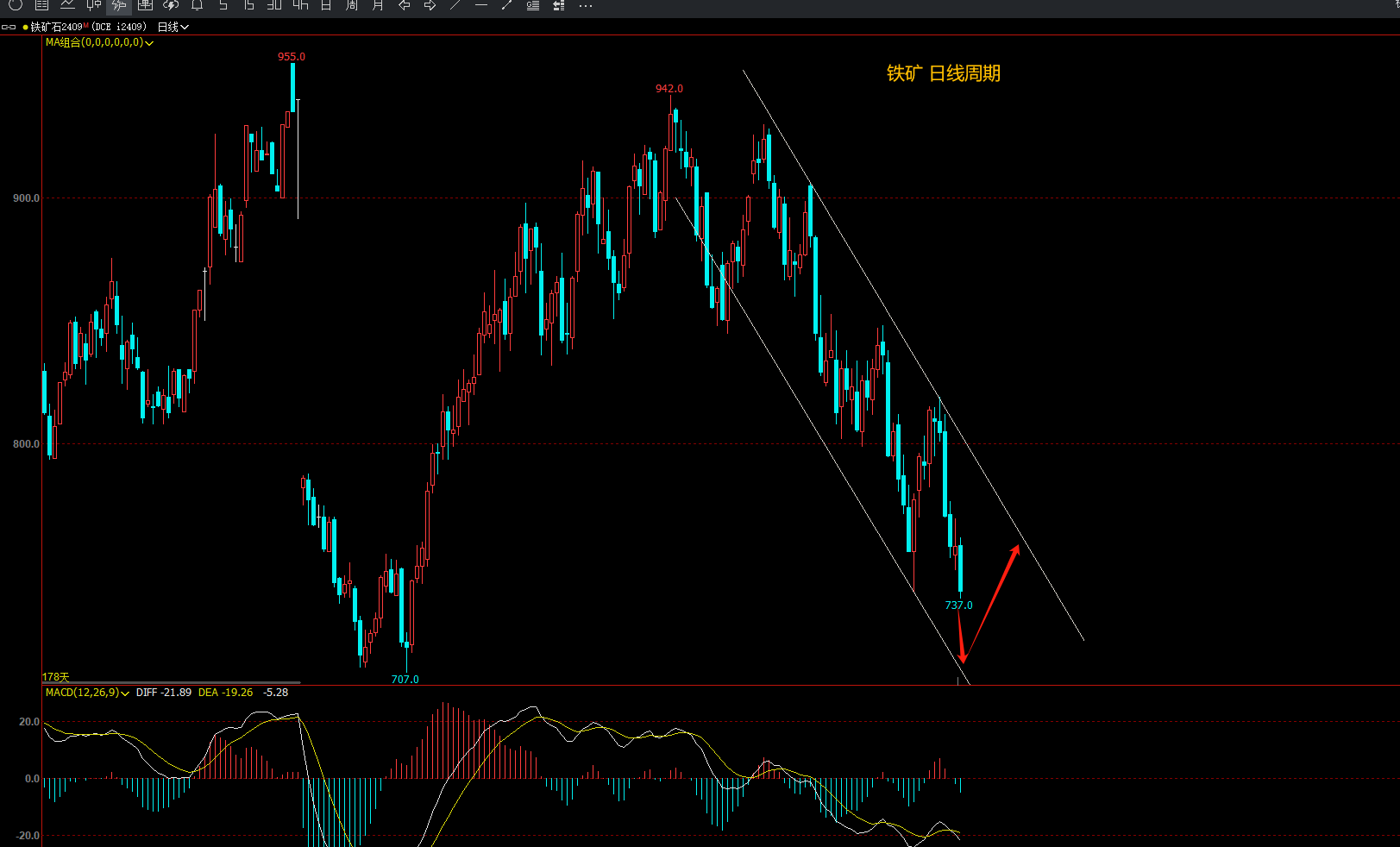Click the 铁矿石2409 (DCE i2409) symbol name

(89, 27)
